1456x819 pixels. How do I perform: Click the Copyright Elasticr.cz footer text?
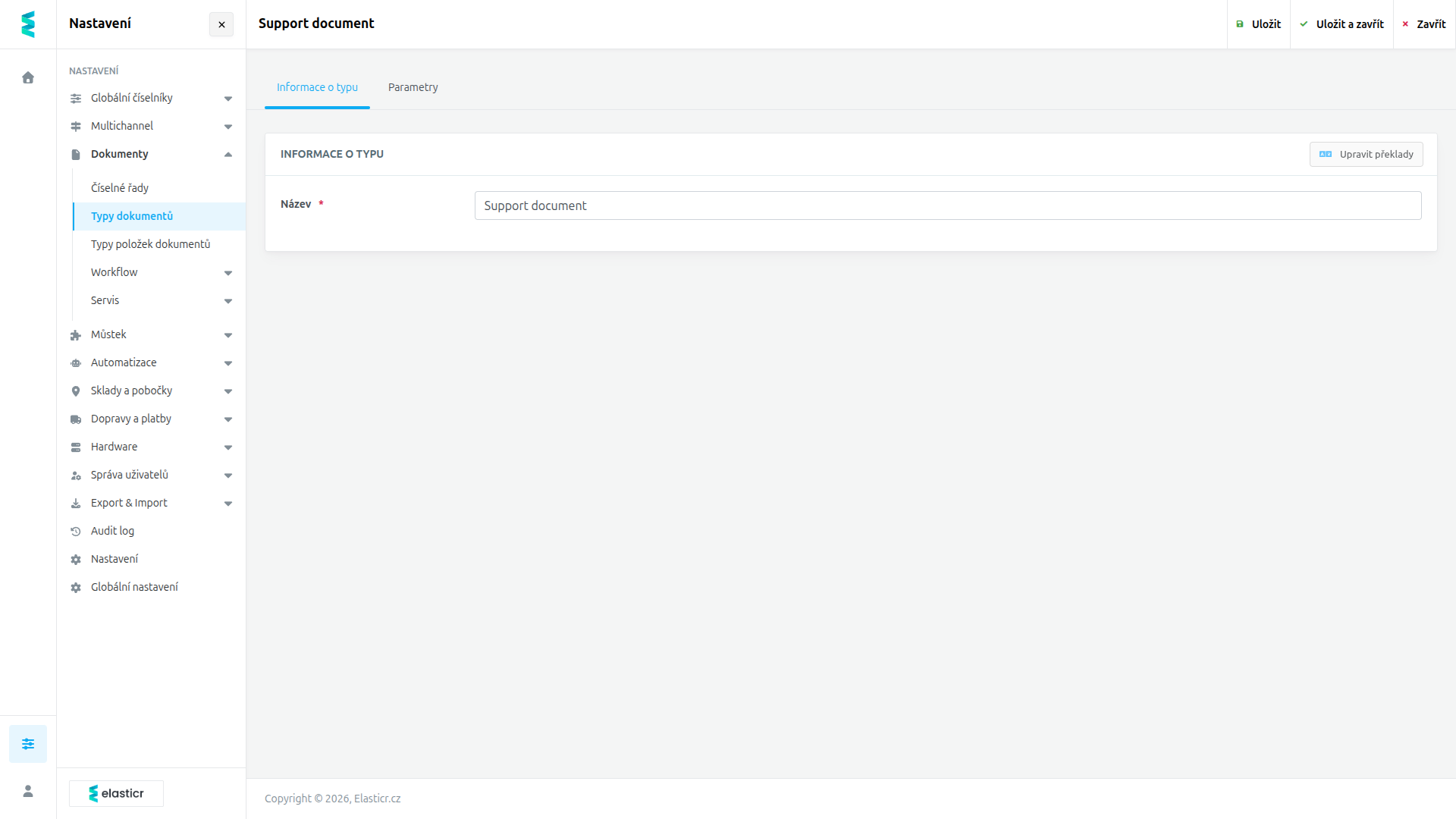pos(332,799)
